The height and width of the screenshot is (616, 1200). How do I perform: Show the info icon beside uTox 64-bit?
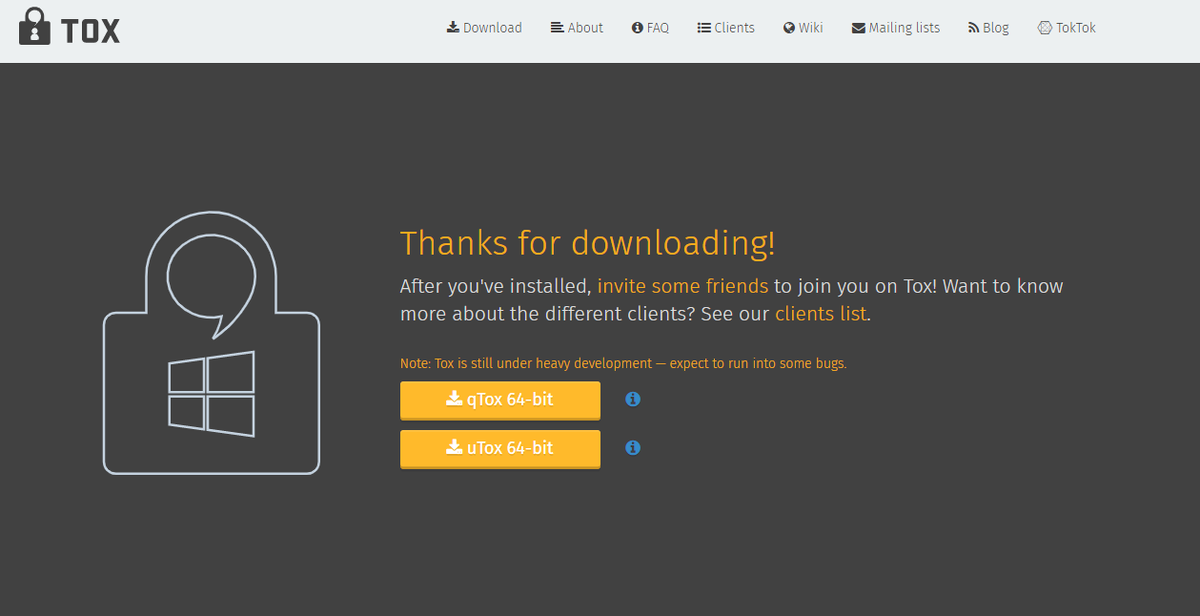pyautogui.click(x=633, y=448)
